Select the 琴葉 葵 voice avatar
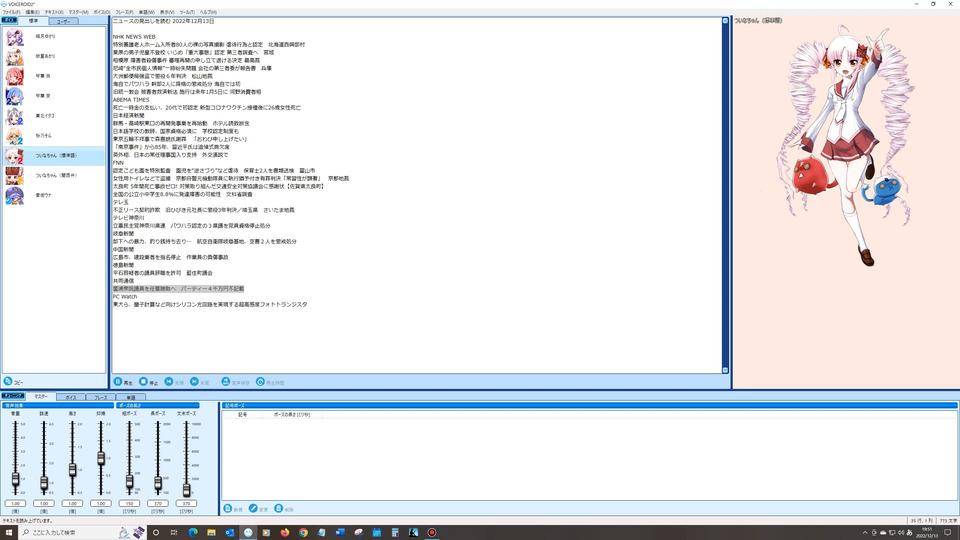 click(x=15, y=96)
